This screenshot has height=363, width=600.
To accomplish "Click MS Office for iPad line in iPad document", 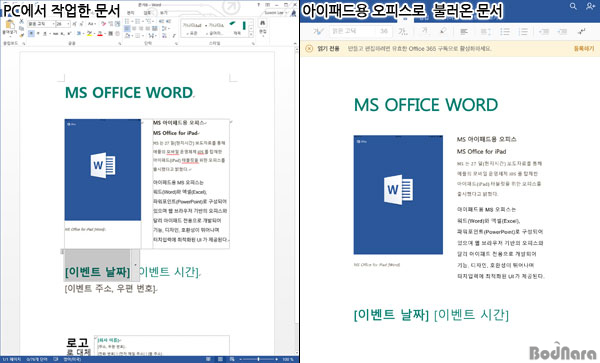I will (481, 151).
